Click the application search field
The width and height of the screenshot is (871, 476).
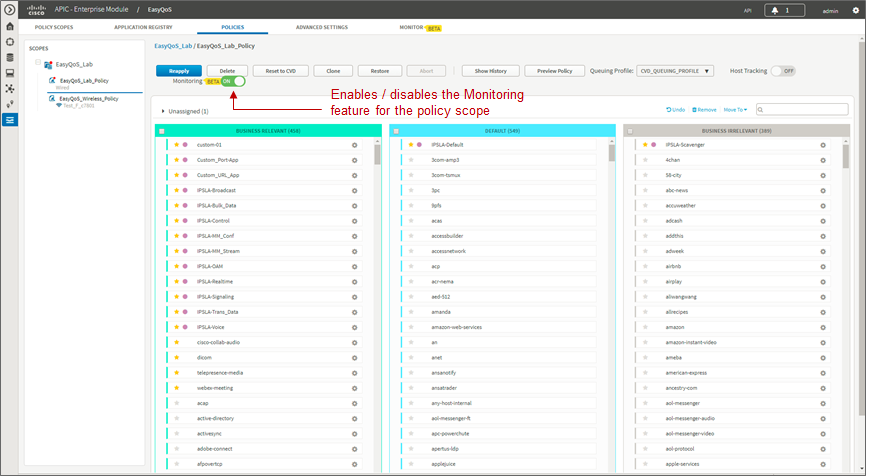point(802,109)
